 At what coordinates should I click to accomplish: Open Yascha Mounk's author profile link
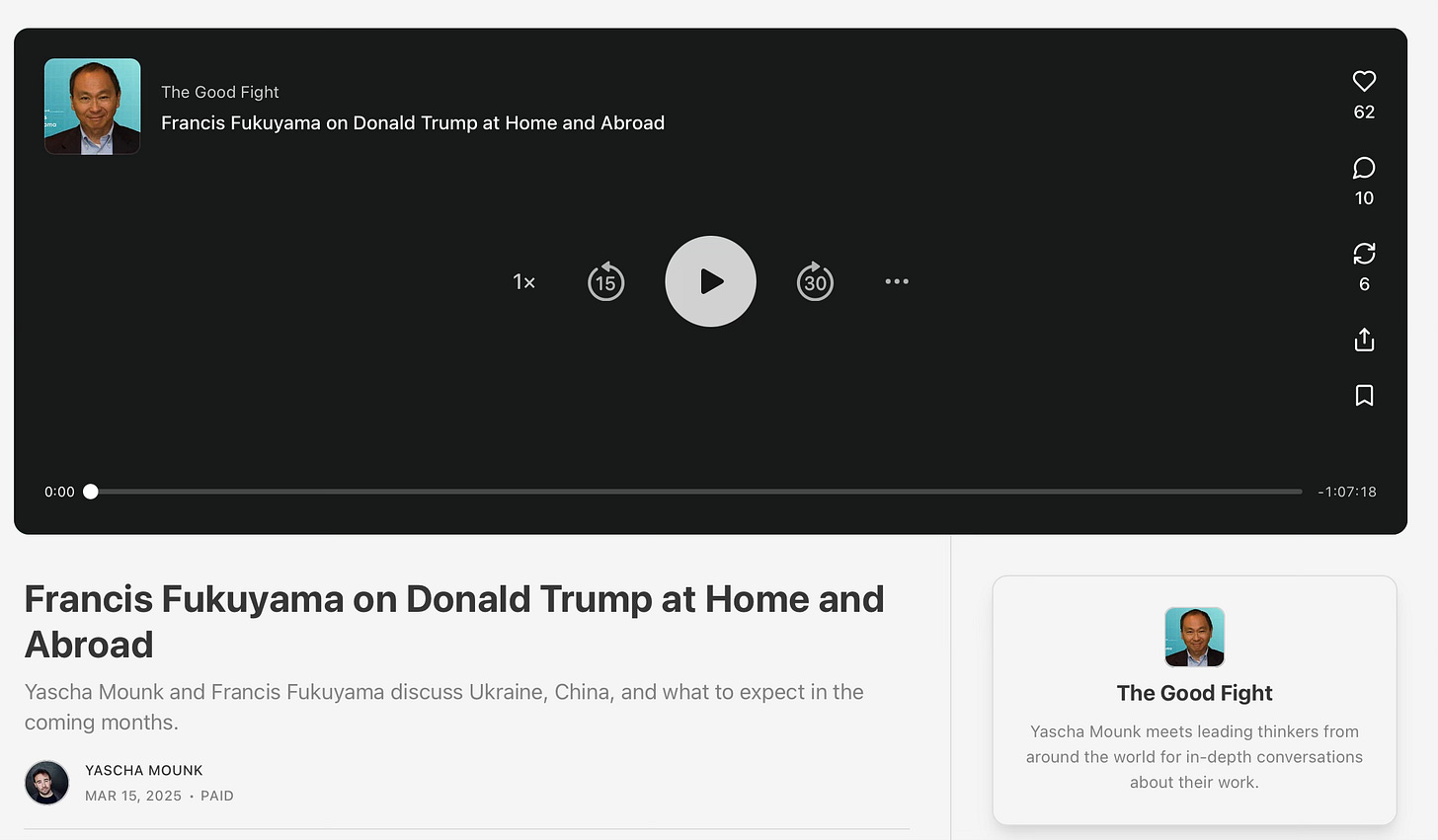tap(144, 770)
